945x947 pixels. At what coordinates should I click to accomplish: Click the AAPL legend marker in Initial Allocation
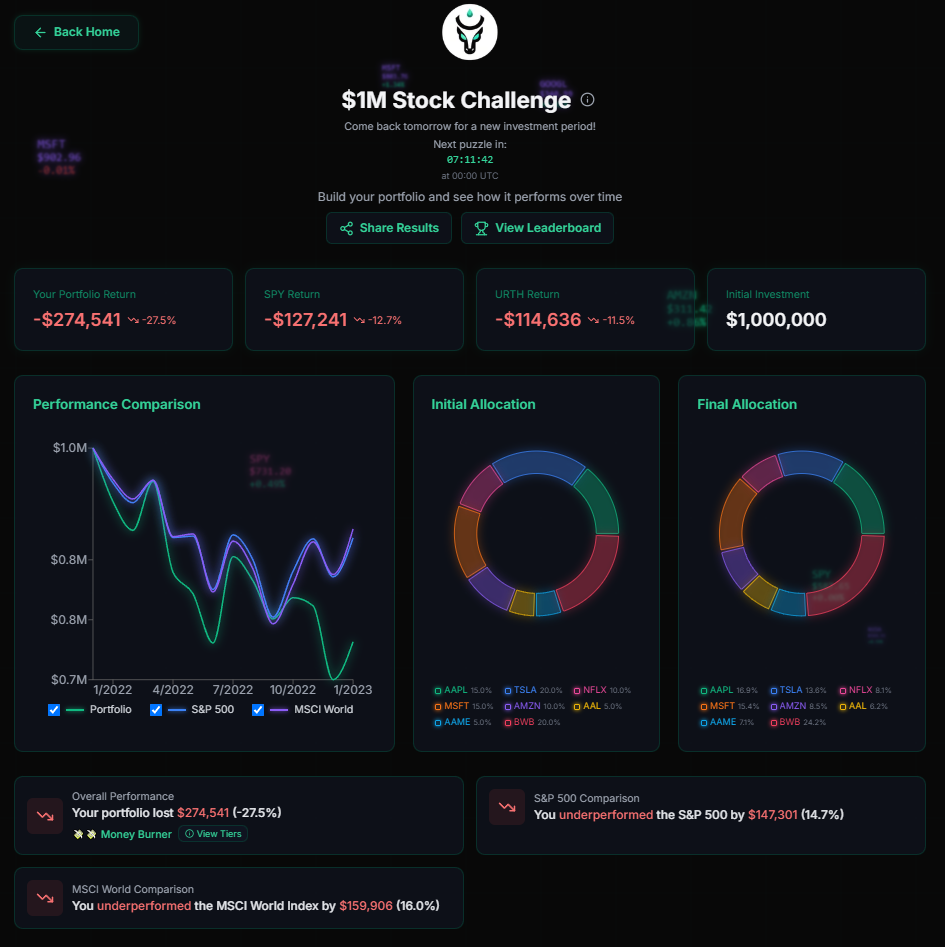[438, 690]
